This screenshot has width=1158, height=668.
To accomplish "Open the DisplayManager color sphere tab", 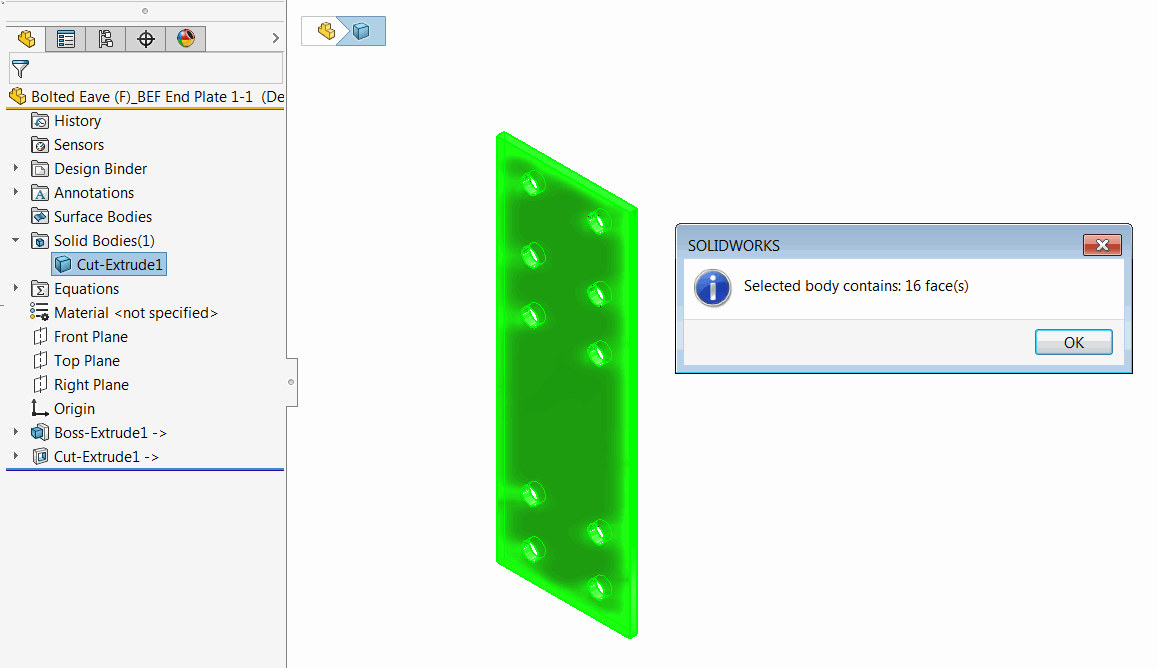I will point(185,38).
